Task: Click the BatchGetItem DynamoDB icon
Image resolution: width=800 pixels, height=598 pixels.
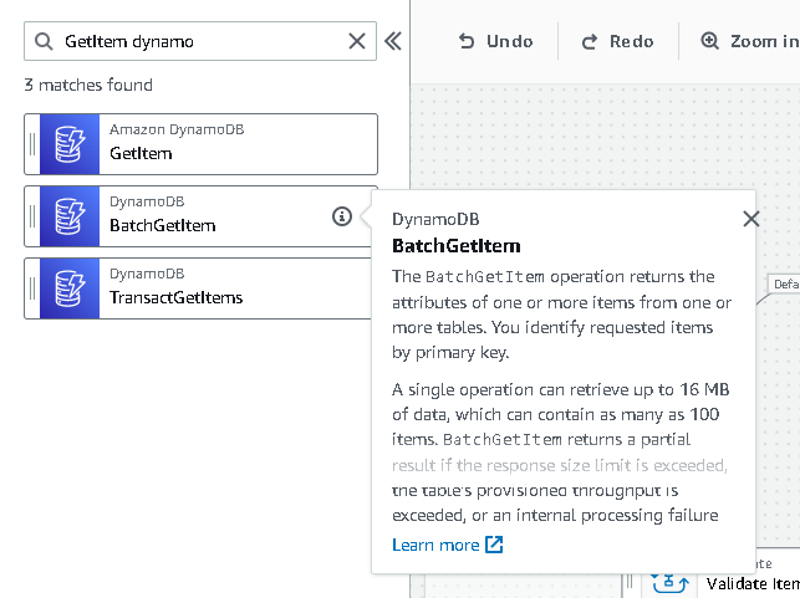Action: [70, 216]
